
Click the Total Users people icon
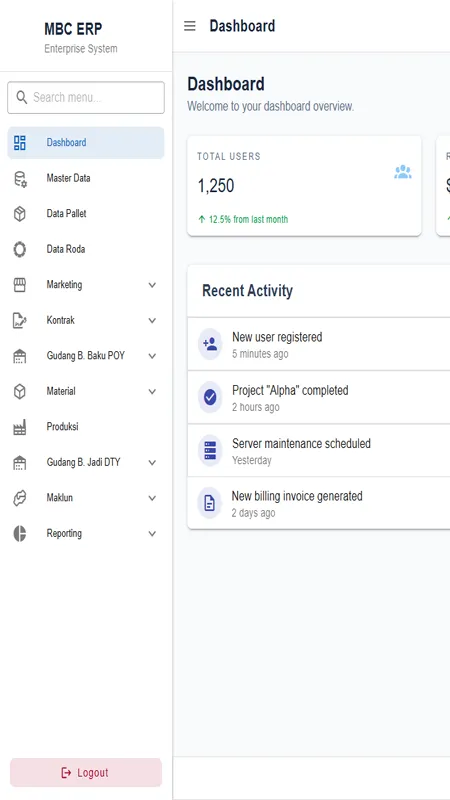[403, 172]
